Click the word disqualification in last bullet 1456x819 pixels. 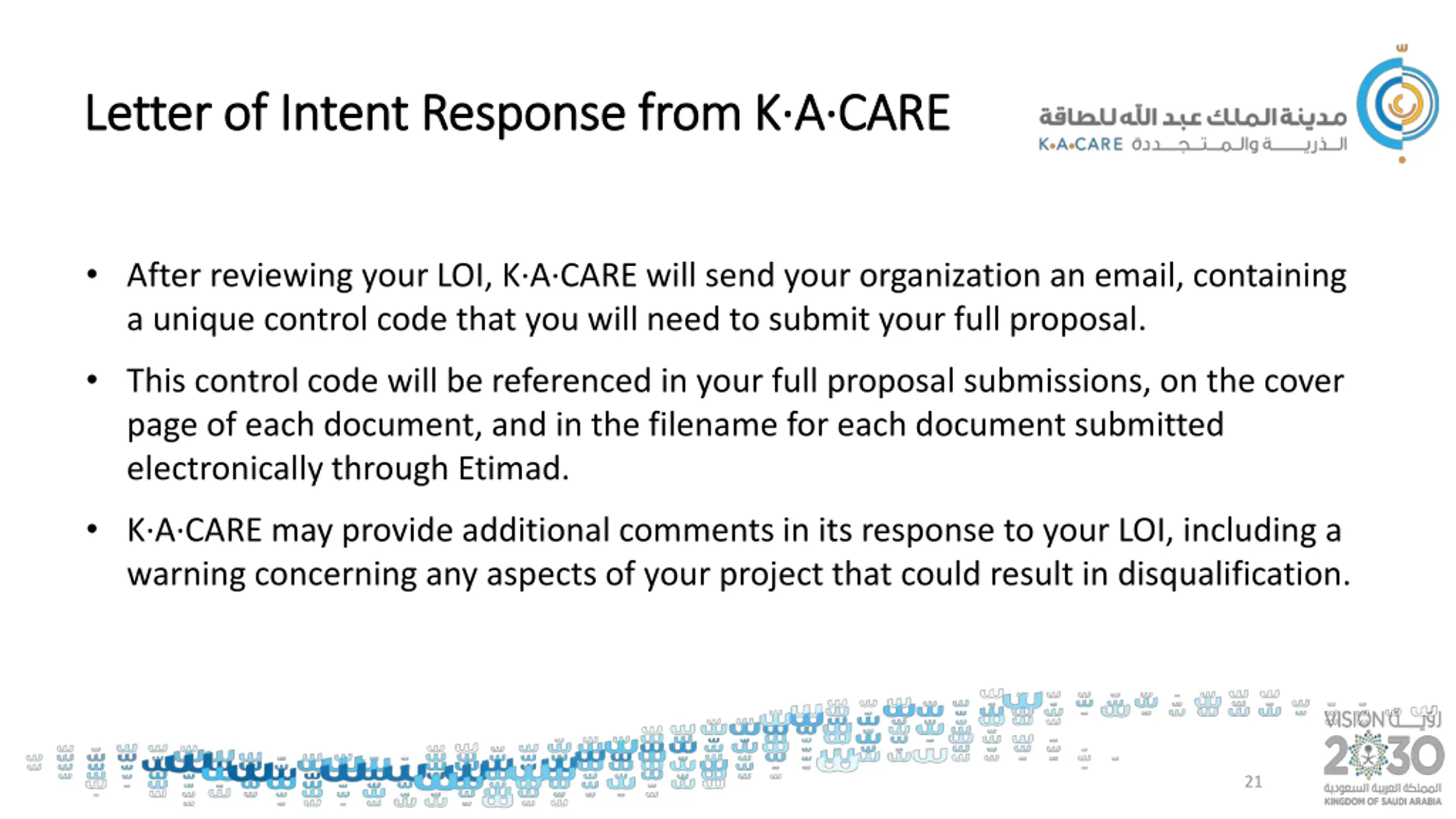pos(1234,574)
